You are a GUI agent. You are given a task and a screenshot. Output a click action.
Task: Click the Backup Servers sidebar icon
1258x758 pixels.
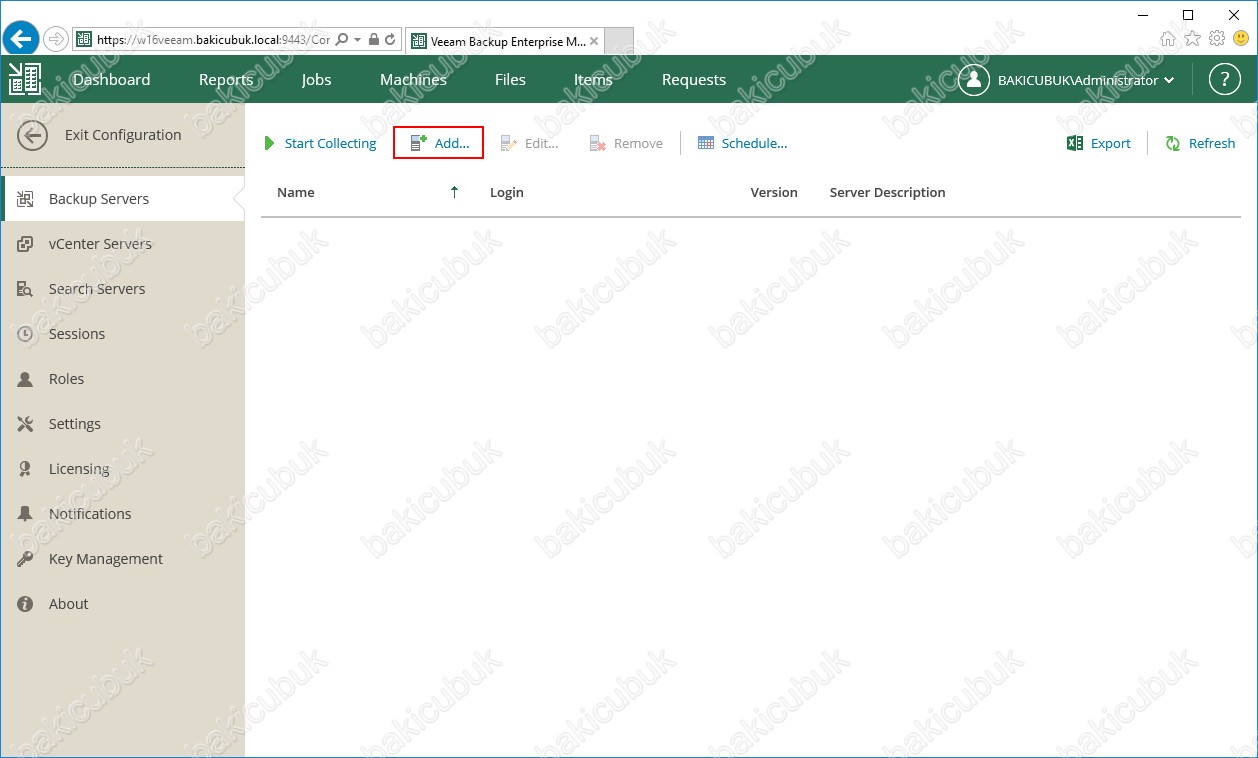click(x=26, y=199)
